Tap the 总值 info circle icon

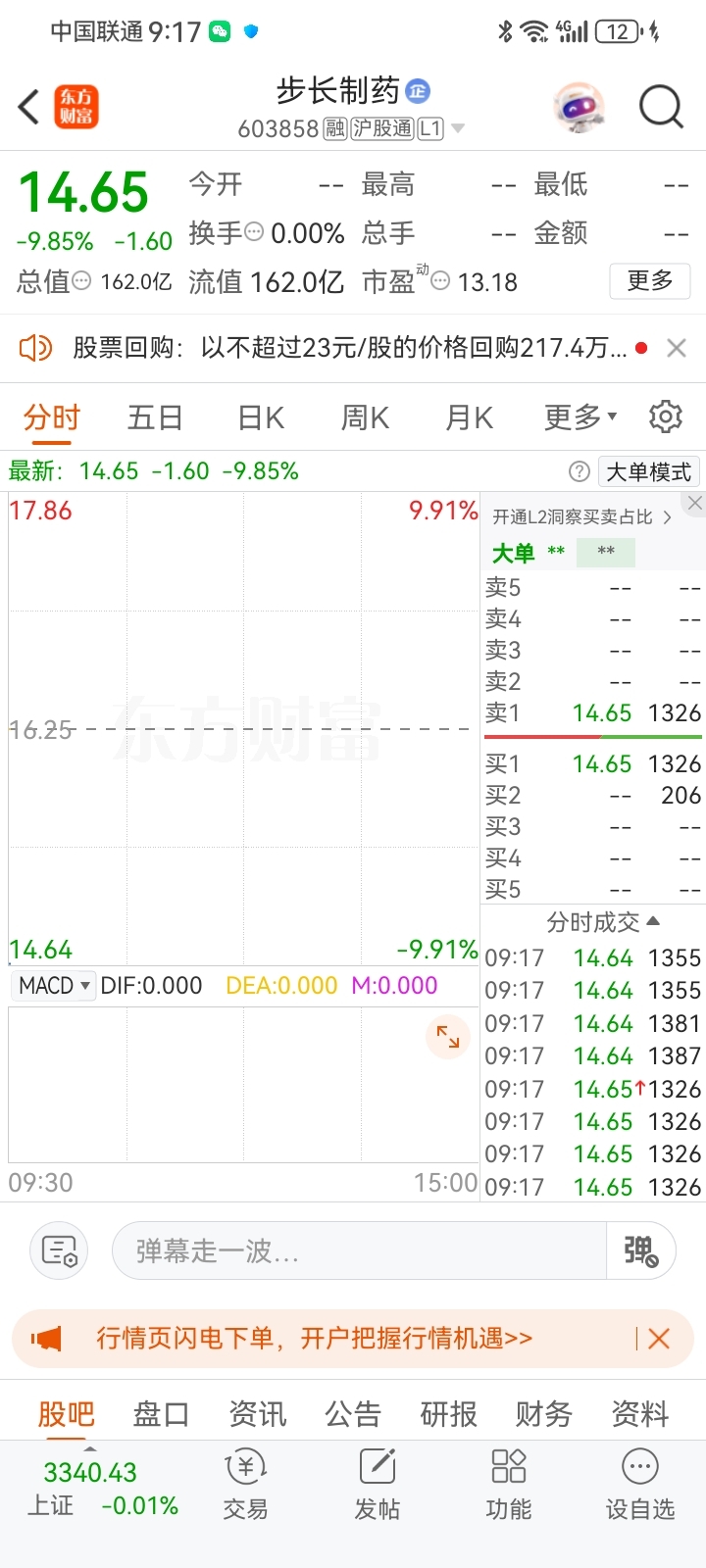pyautogui.click(x=82, y=282)
